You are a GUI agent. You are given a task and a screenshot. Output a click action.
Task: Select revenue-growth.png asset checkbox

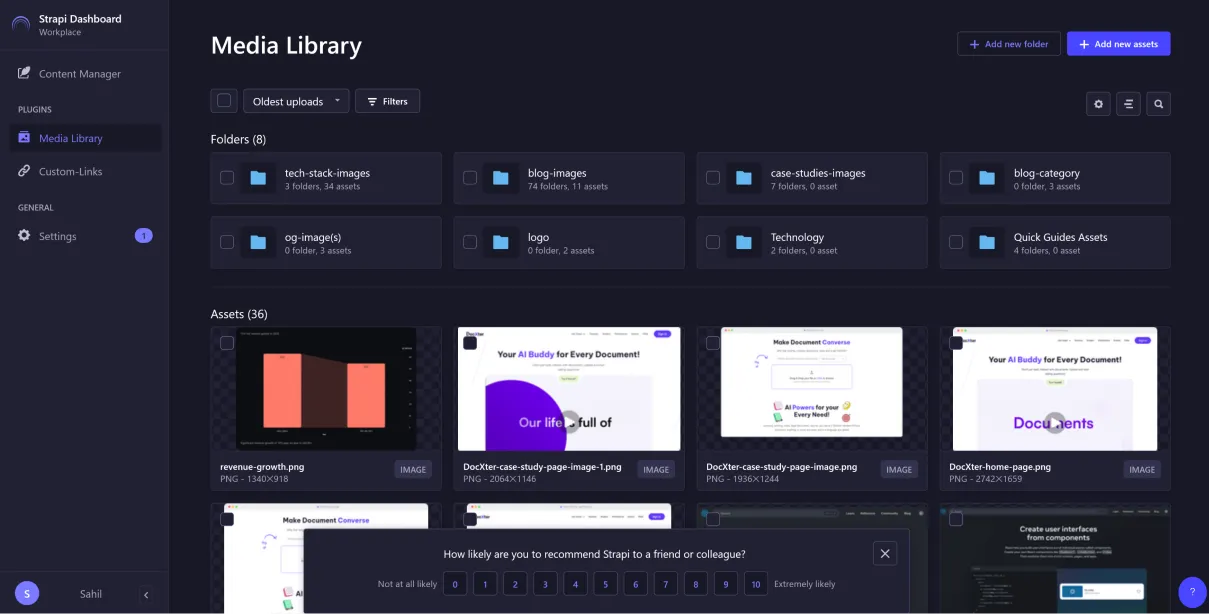227,343
